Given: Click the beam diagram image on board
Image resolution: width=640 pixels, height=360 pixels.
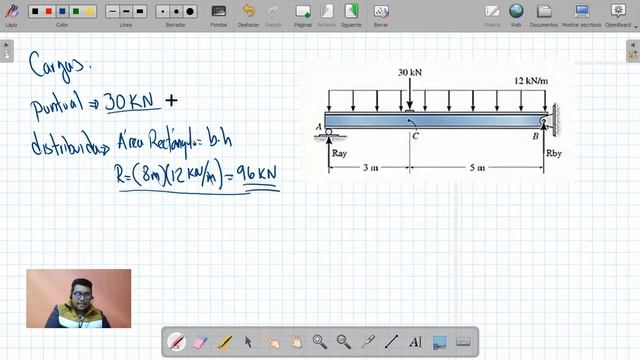Looking at the screenshot, I should point(438,122).
